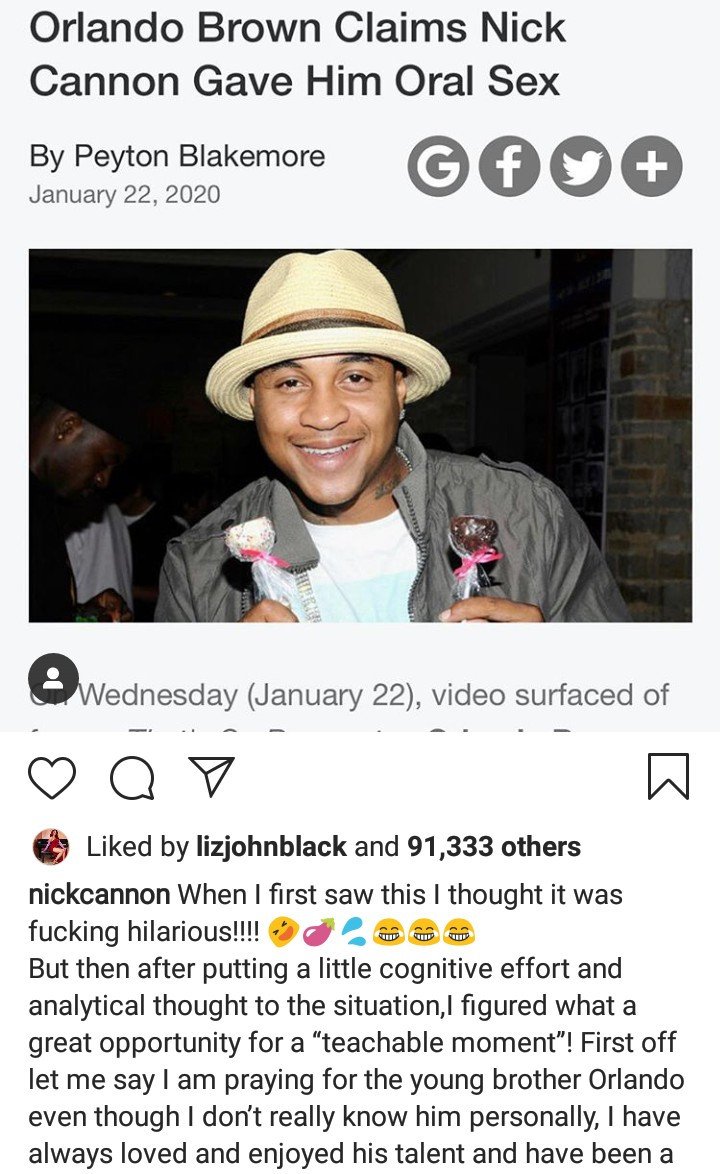Tap the January 22, 2020 date
This screenshot has width=720, height=1174.
[124, 195]
